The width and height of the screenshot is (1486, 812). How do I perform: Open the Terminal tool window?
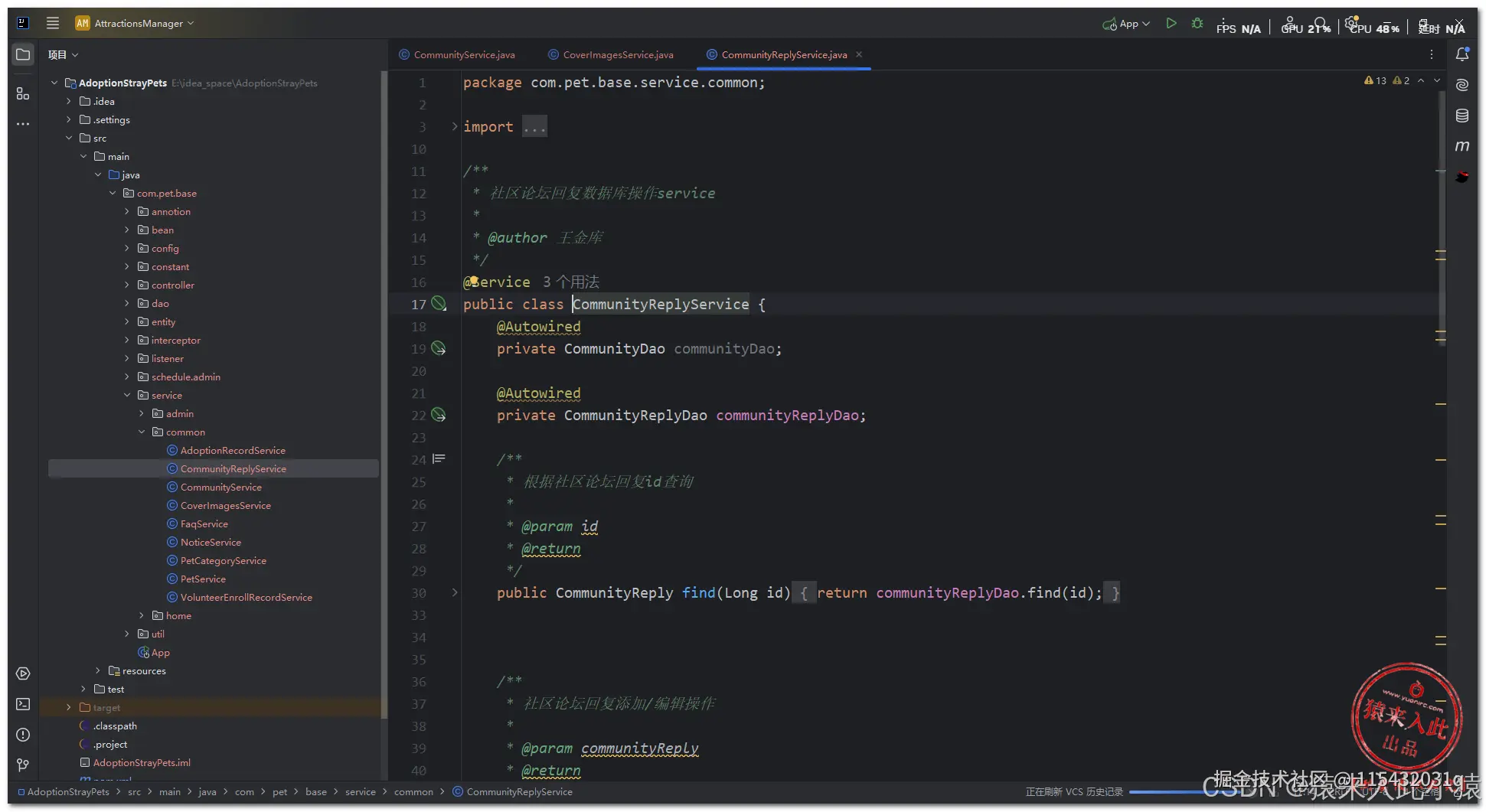tap(23, 704)
